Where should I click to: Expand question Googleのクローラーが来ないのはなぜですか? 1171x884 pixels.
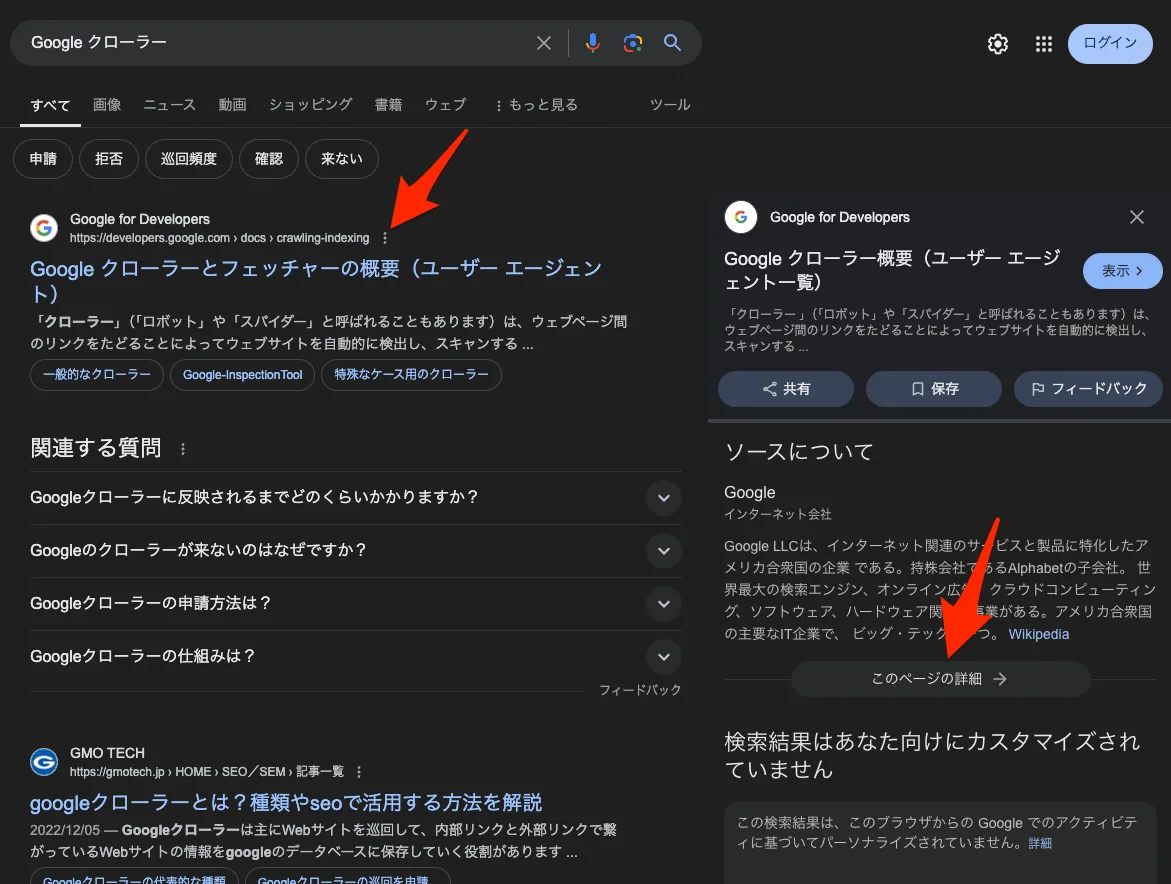pyautogui.click(x=355, y=550)
